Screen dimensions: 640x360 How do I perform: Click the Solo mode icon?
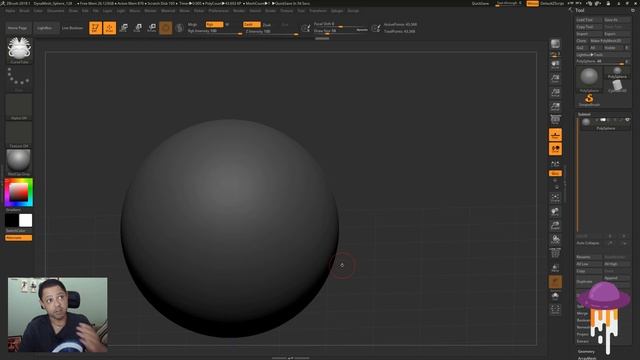point(555,296)
